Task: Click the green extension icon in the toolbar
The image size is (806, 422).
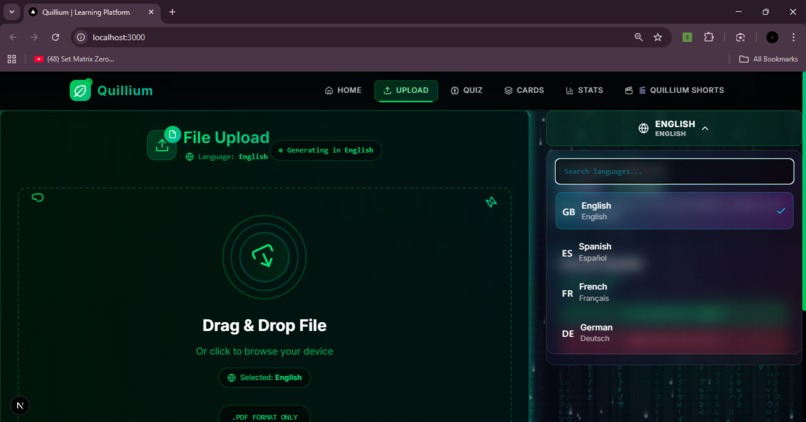Action: [x=687, y=37]
